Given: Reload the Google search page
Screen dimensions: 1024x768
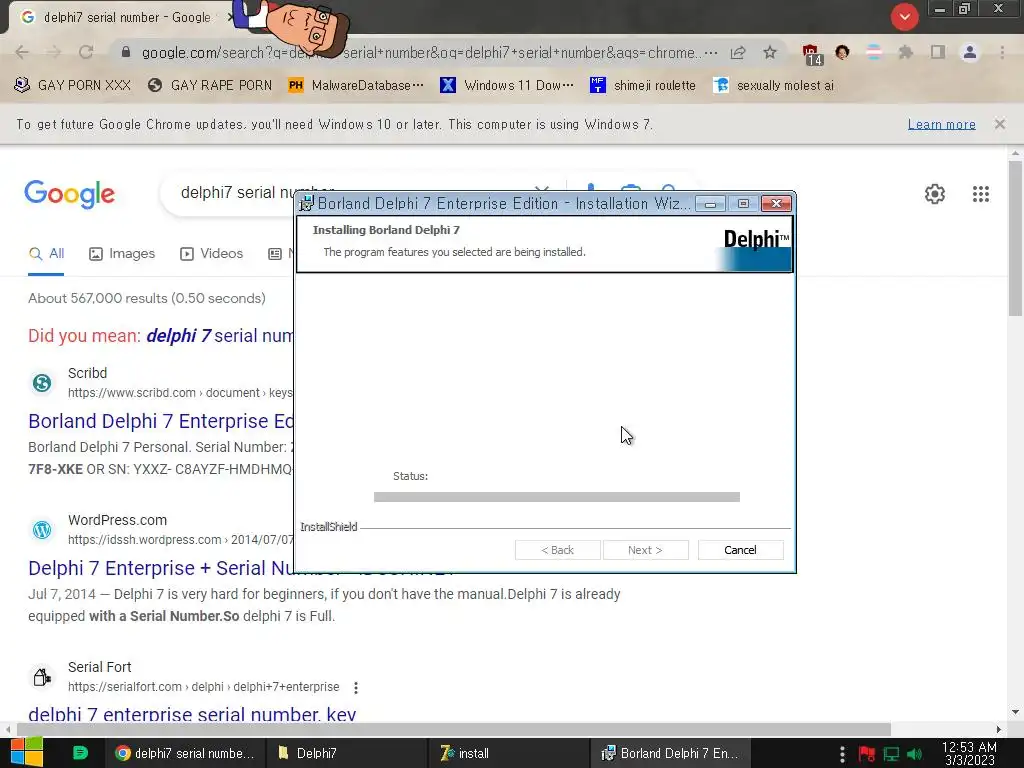Looking at the screenshot, I should (x=86, y=52).
